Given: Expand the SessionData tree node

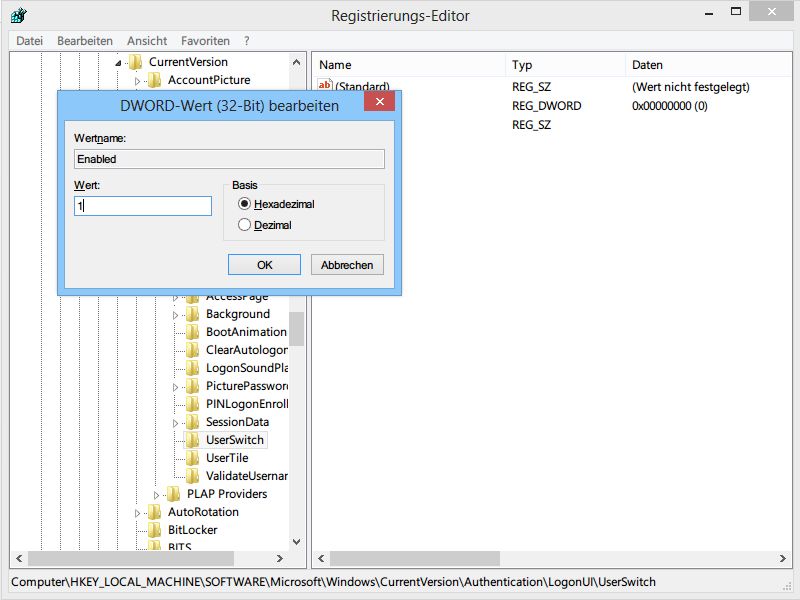Looking at the screenshot, I should pyautogui.click(x=176, y=423).
